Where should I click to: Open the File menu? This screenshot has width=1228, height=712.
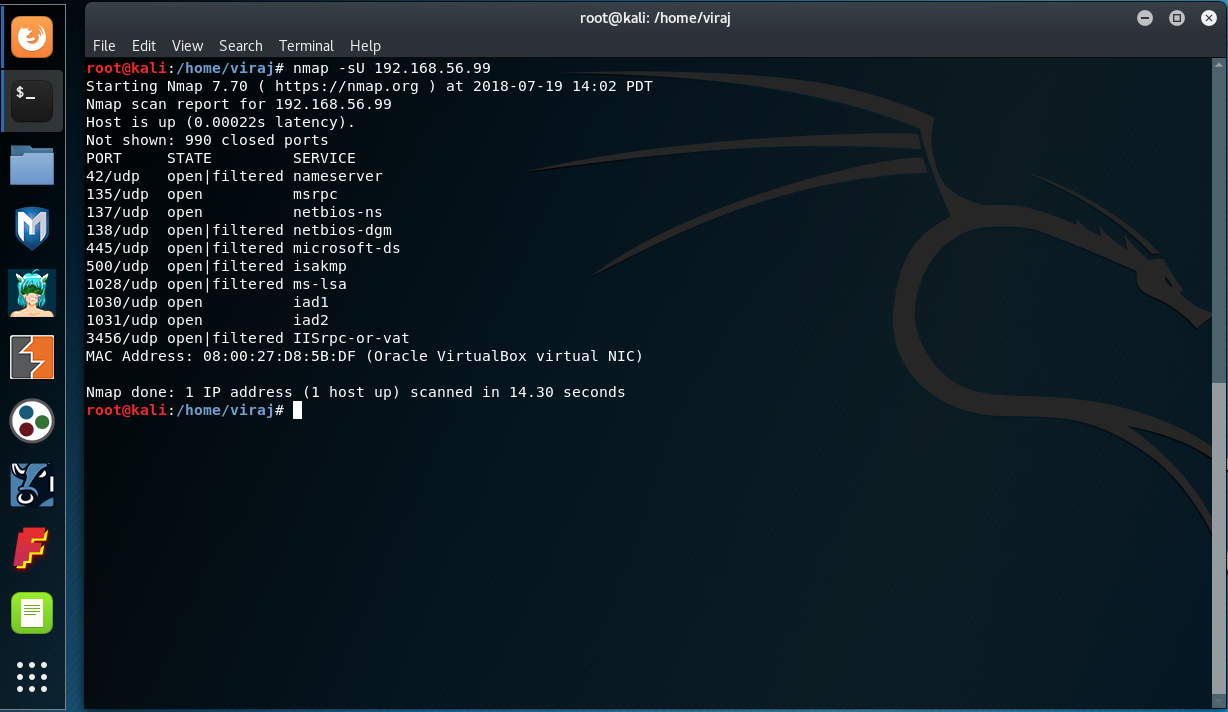104,46
